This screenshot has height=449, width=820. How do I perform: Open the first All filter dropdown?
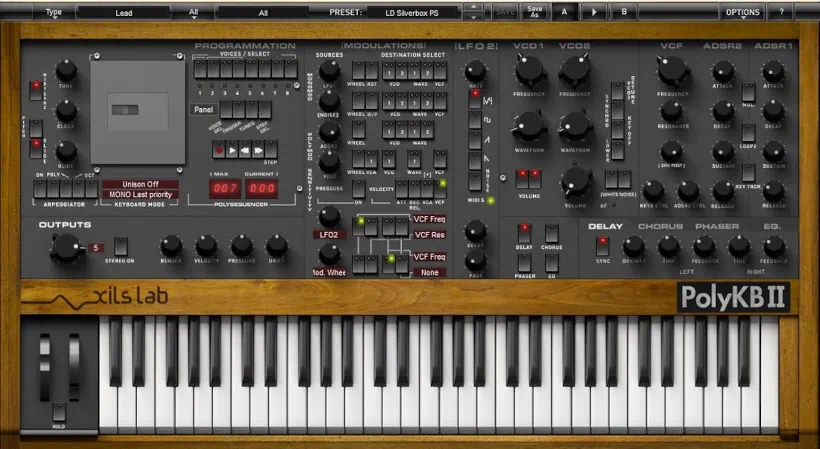[x=193, y=12]
